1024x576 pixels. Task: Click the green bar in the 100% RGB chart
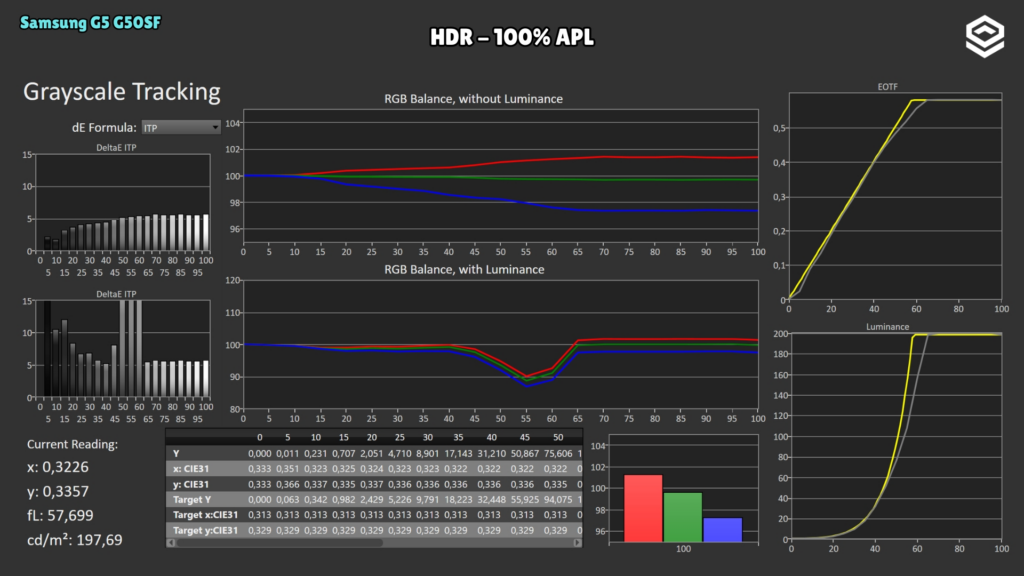[682, 517]
